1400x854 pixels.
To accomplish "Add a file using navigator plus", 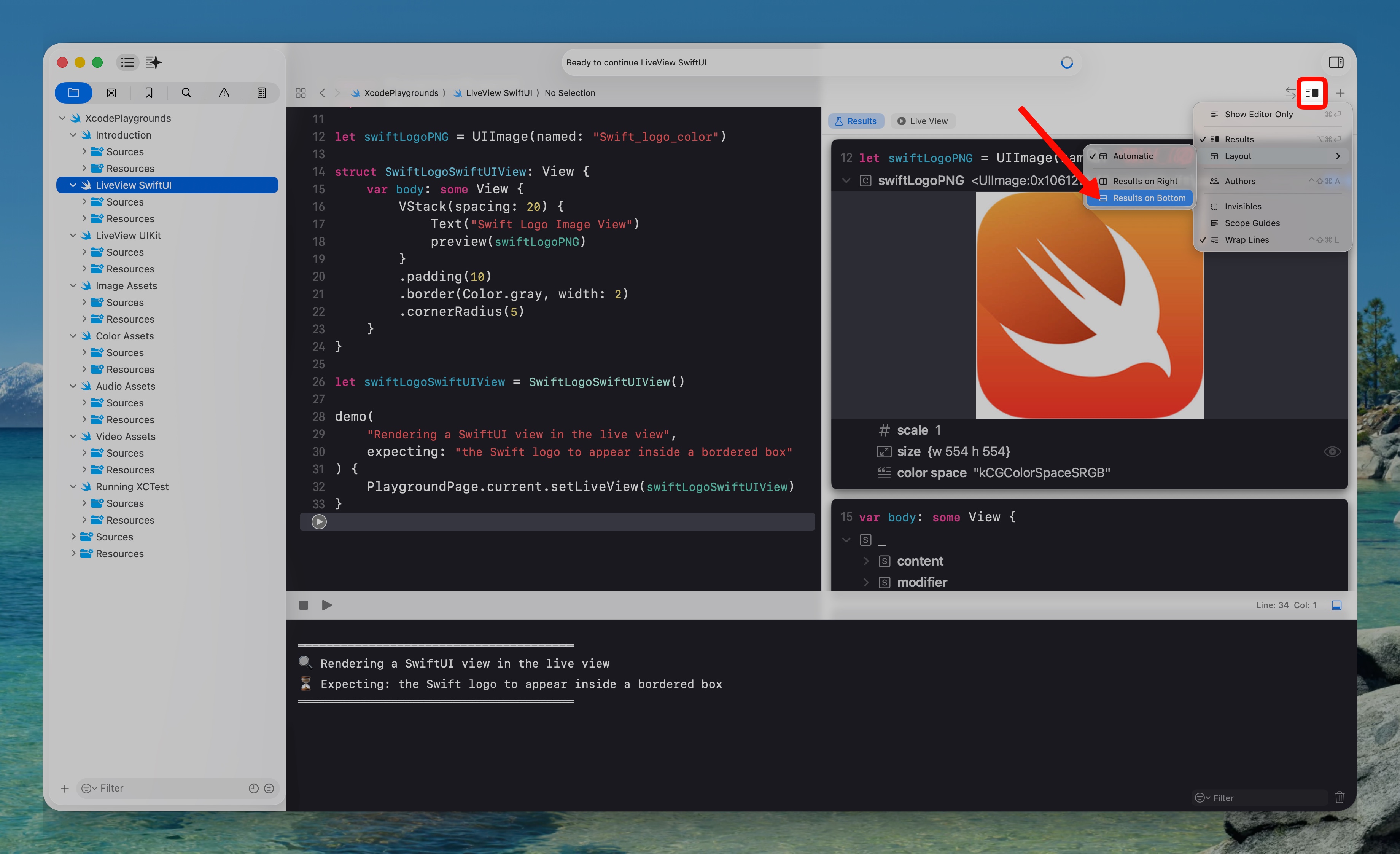I will [65, 788].
